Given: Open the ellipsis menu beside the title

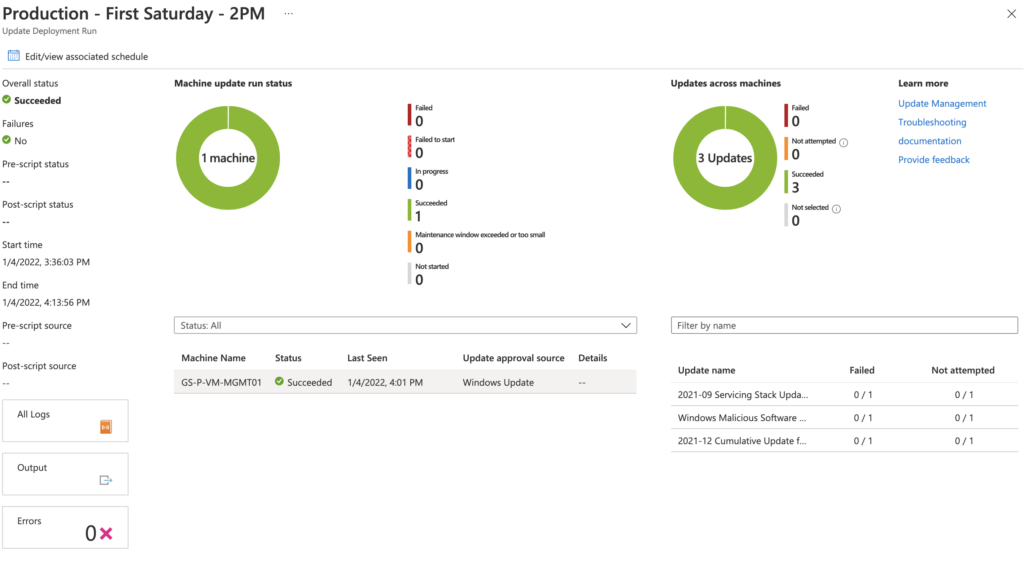Looking at the screenshot, I should click(x=289, y=14).
